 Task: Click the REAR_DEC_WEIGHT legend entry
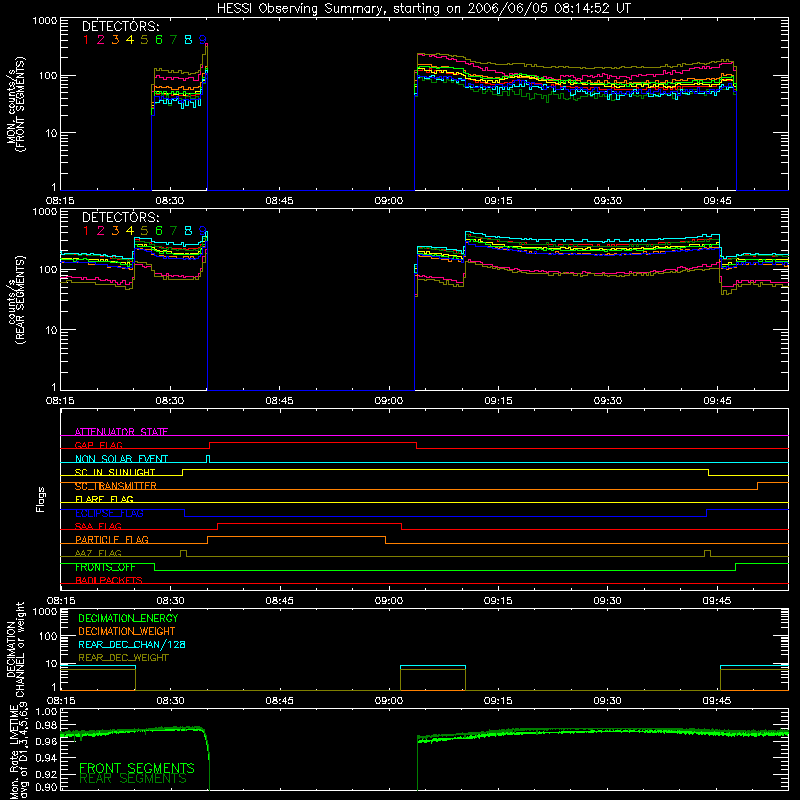123,658
